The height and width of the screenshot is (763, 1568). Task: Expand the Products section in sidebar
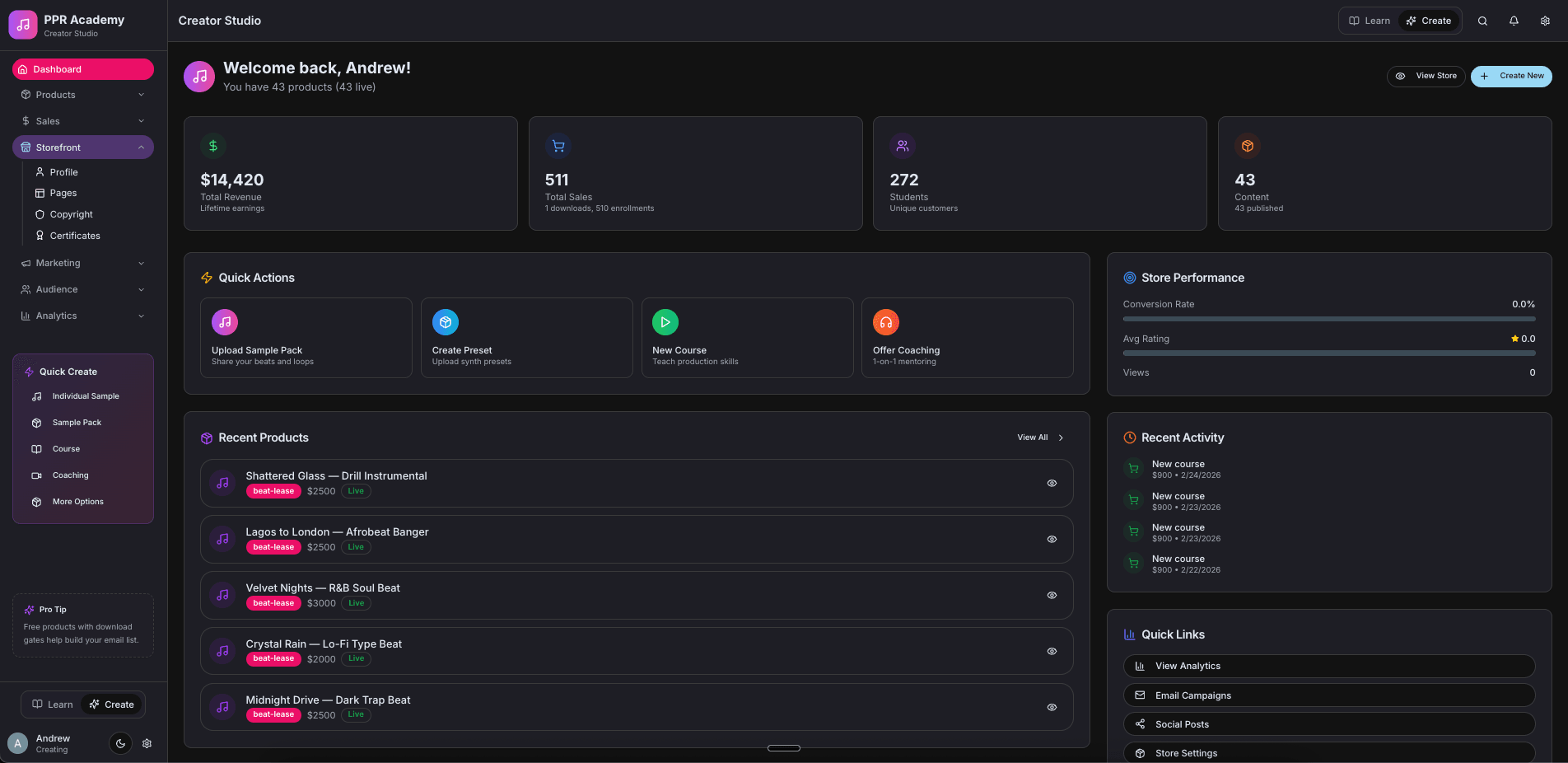click(x=82, y=95)
